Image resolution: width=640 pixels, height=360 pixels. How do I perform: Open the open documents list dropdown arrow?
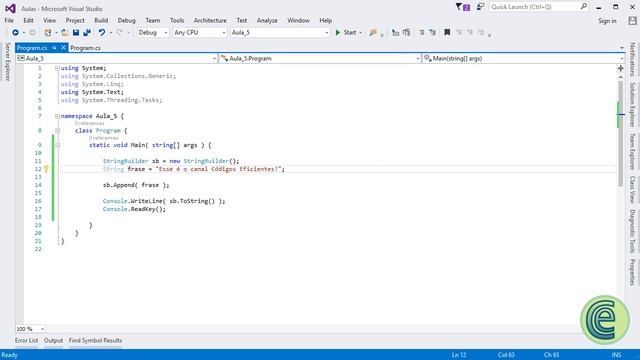(x=622, y=48)
